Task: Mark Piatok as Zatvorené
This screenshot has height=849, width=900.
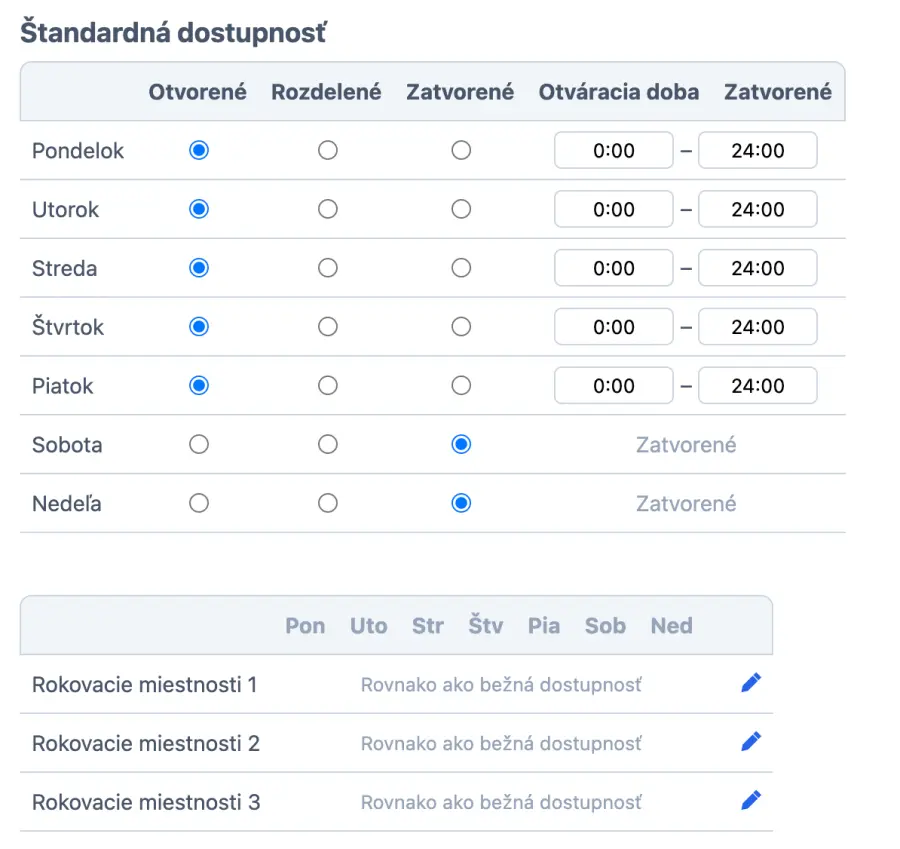Action: tap(461, 386)
